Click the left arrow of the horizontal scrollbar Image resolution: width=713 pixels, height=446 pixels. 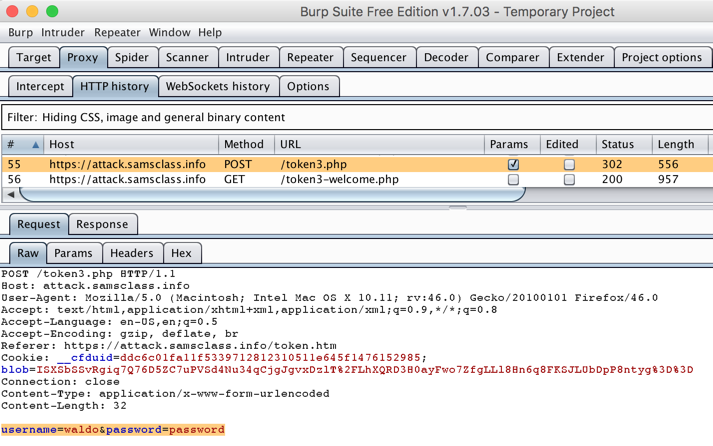tap(11, 194)
